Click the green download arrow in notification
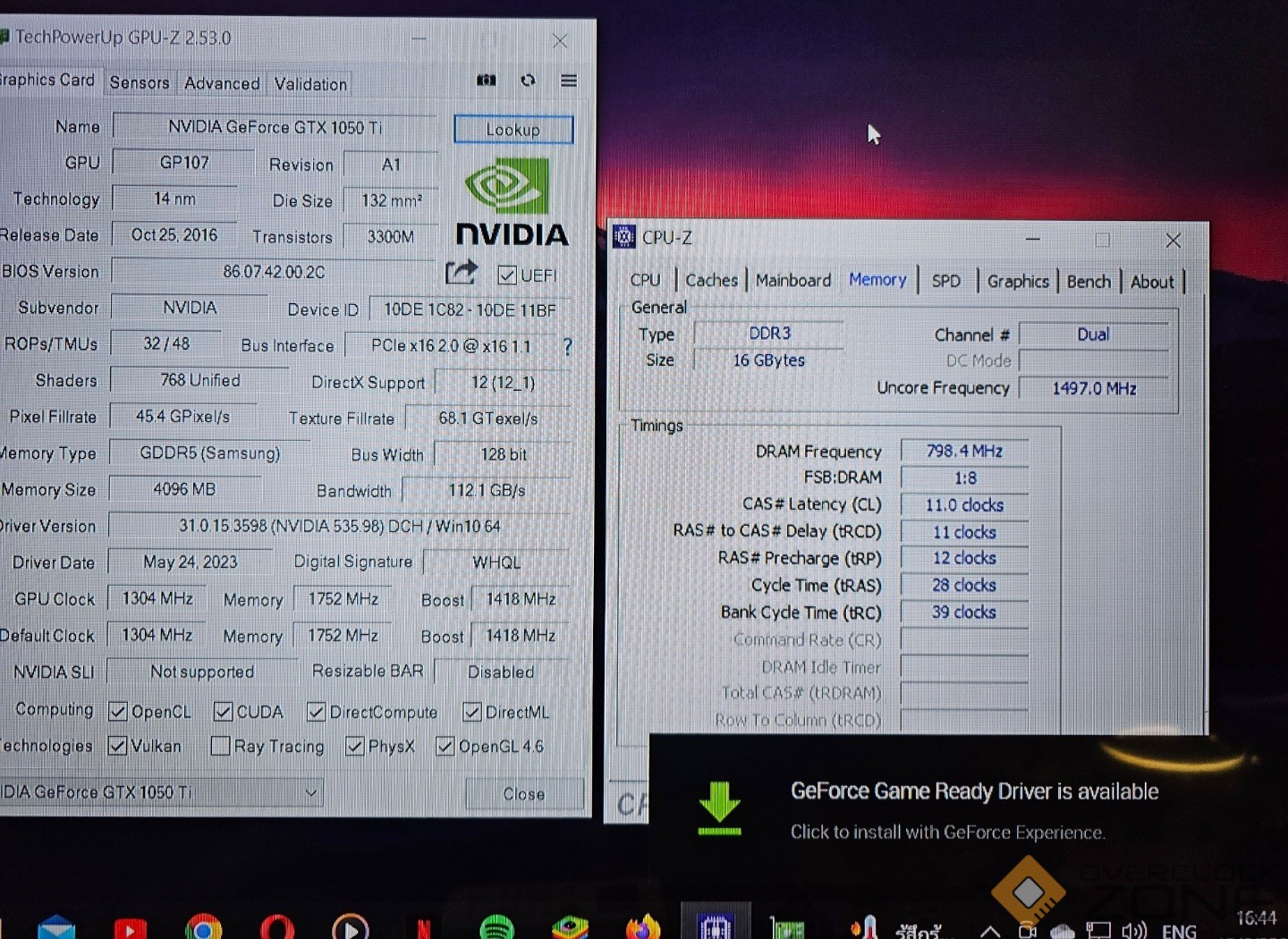1288x939 pixels. coord(719,808)
